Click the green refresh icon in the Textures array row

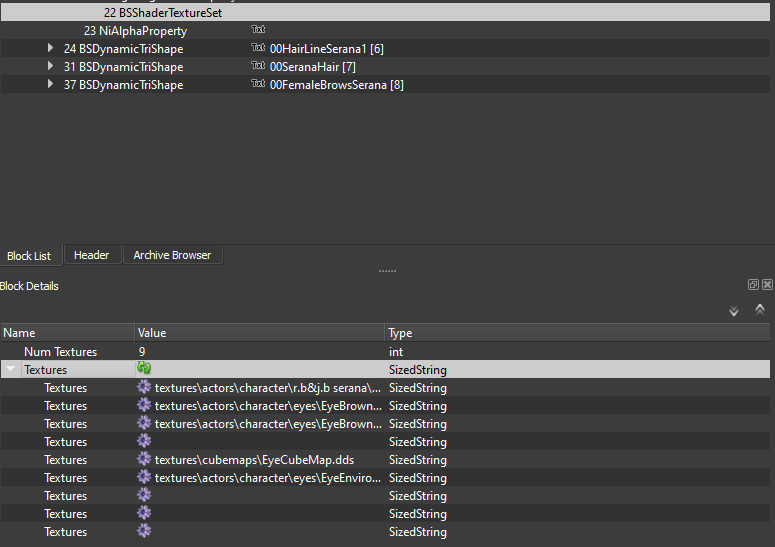coord(144,368)
